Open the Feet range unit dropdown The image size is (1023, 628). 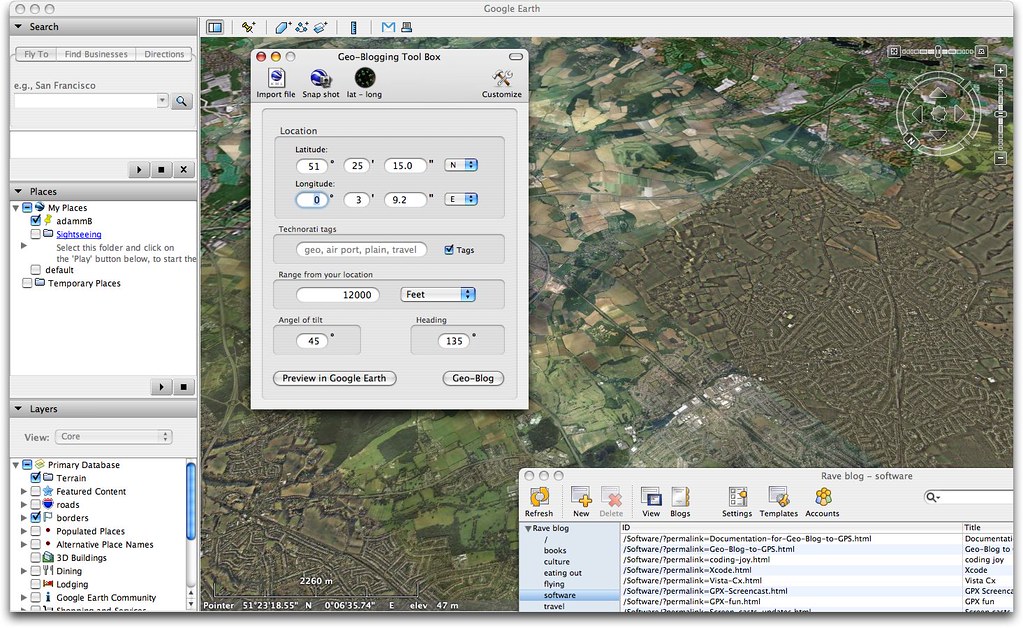pos(438,294)
